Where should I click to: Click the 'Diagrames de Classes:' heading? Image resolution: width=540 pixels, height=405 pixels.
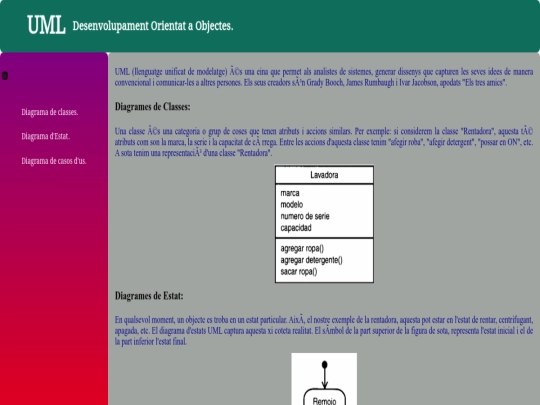(153, 107)
